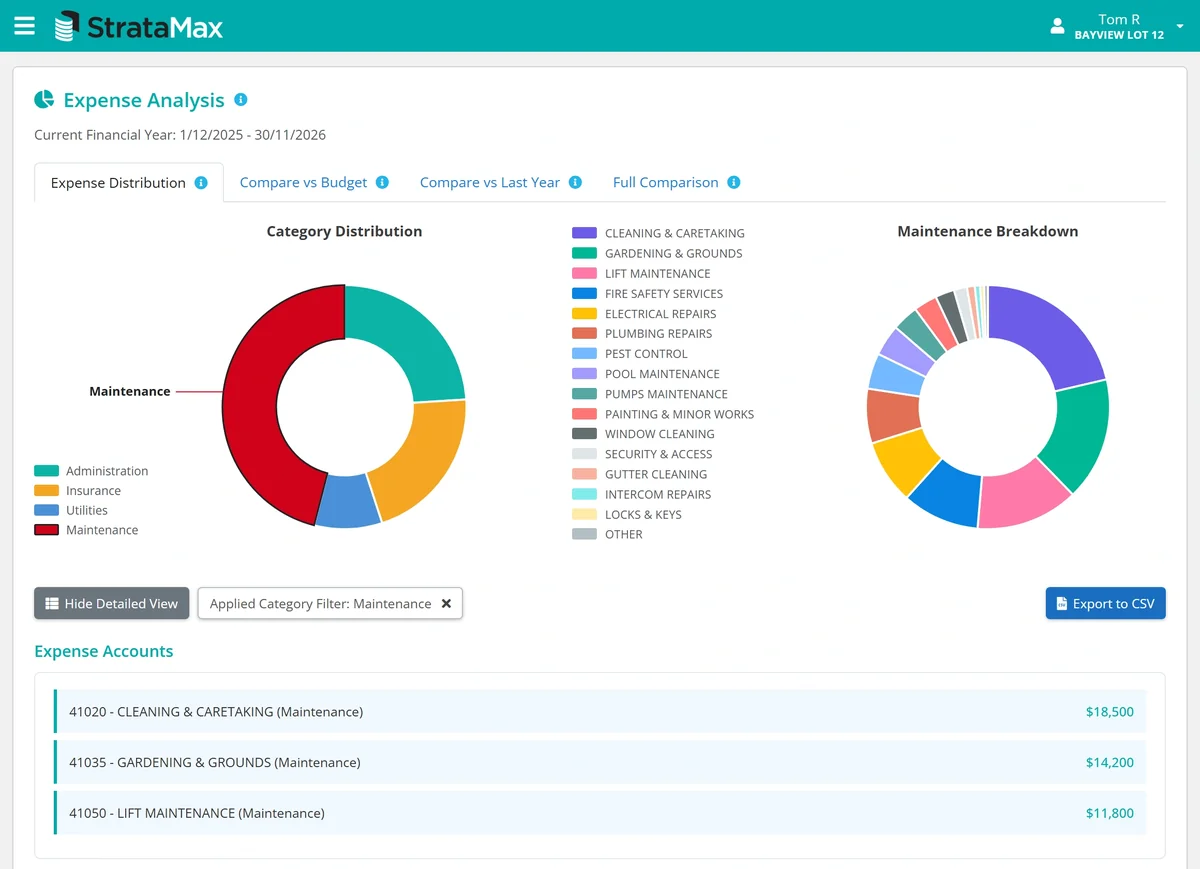Click the table grid icon in Hide Detailed View

click(52, 604)
